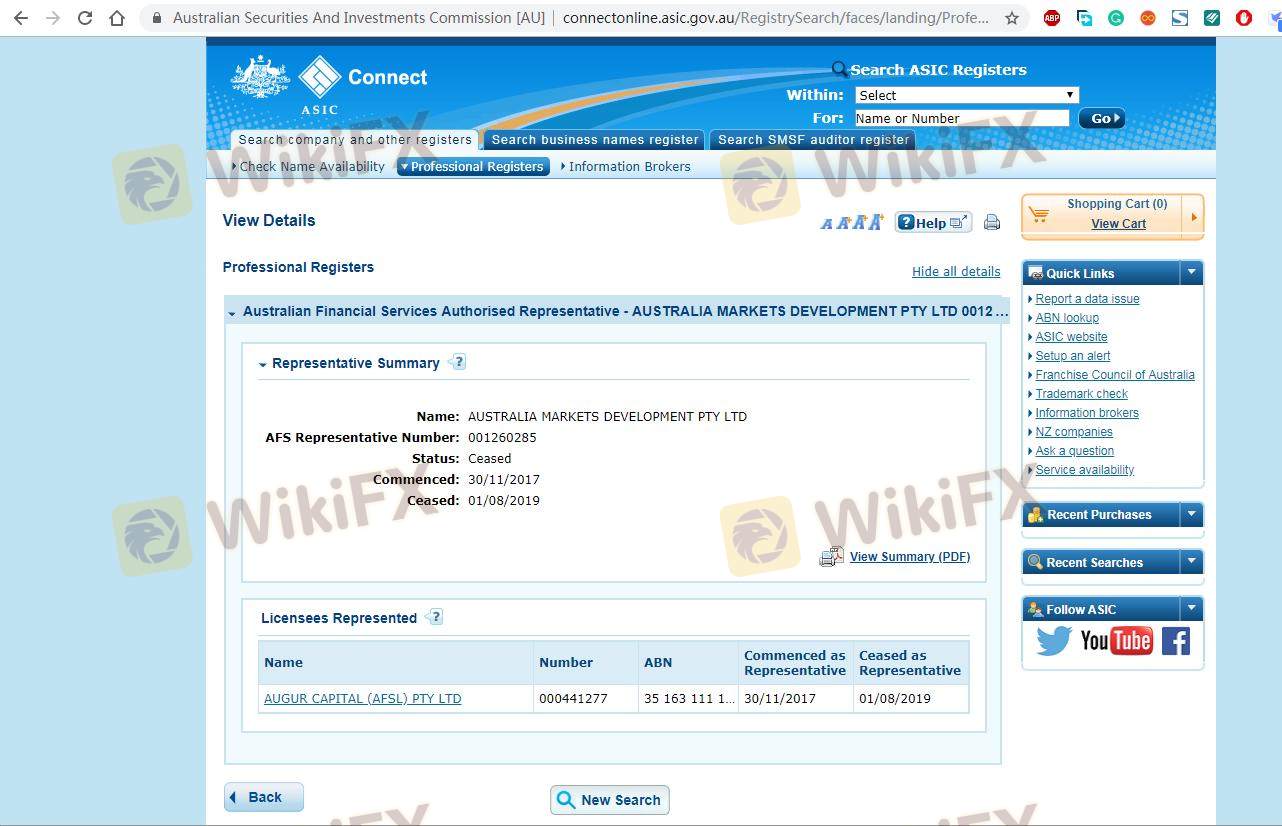Open the Report a data issue link
The height and width of the screenshot is (826, 1282).
[x=1087, y=299]
